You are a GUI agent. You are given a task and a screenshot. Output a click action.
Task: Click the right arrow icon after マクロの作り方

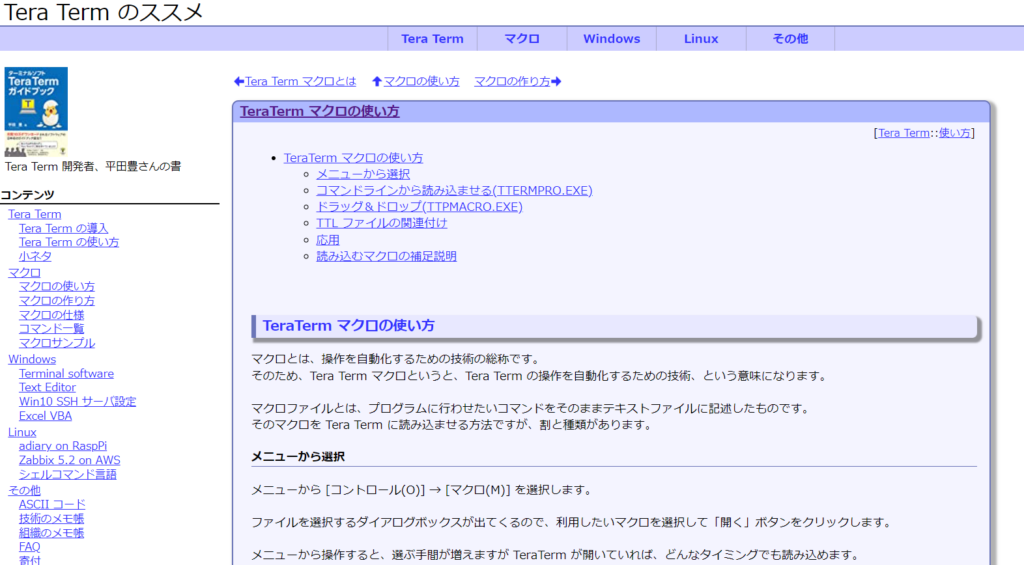point(556,82)
